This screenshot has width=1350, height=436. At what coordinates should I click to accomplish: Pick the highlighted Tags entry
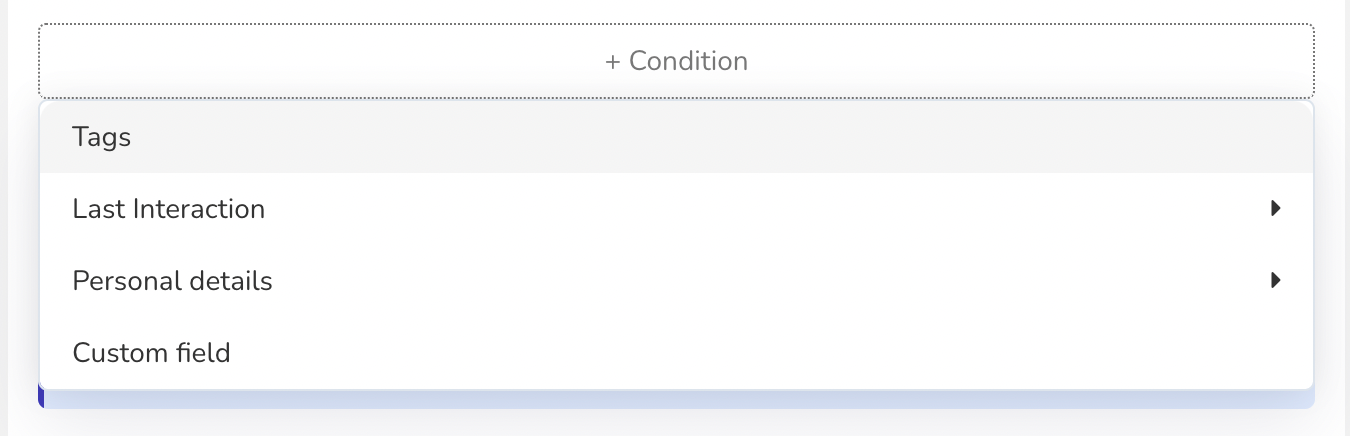click(x=676, y=137)
